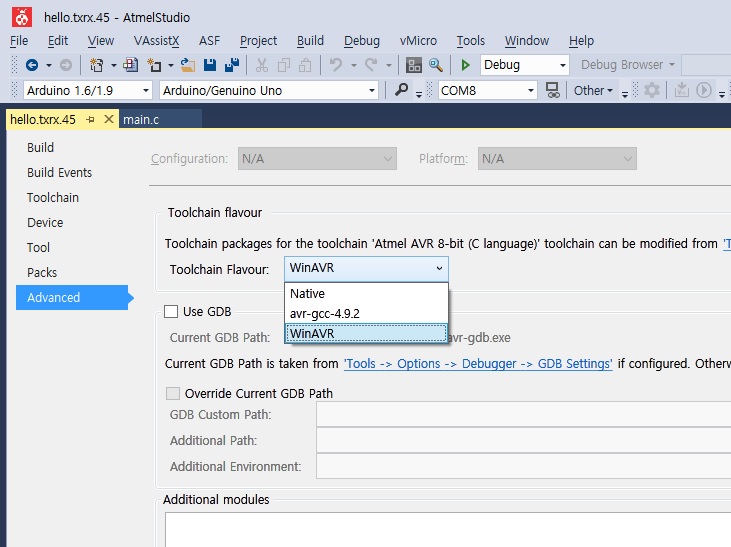Click the window layout grid icon

click(414, 65)
